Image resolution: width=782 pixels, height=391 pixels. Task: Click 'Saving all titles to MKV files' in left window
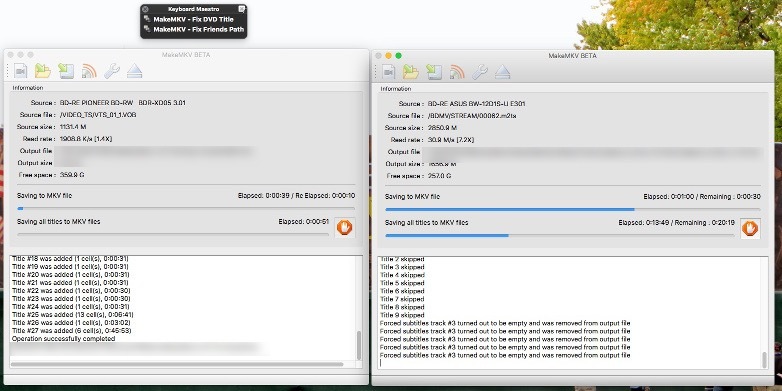click(x=58, y=221)
